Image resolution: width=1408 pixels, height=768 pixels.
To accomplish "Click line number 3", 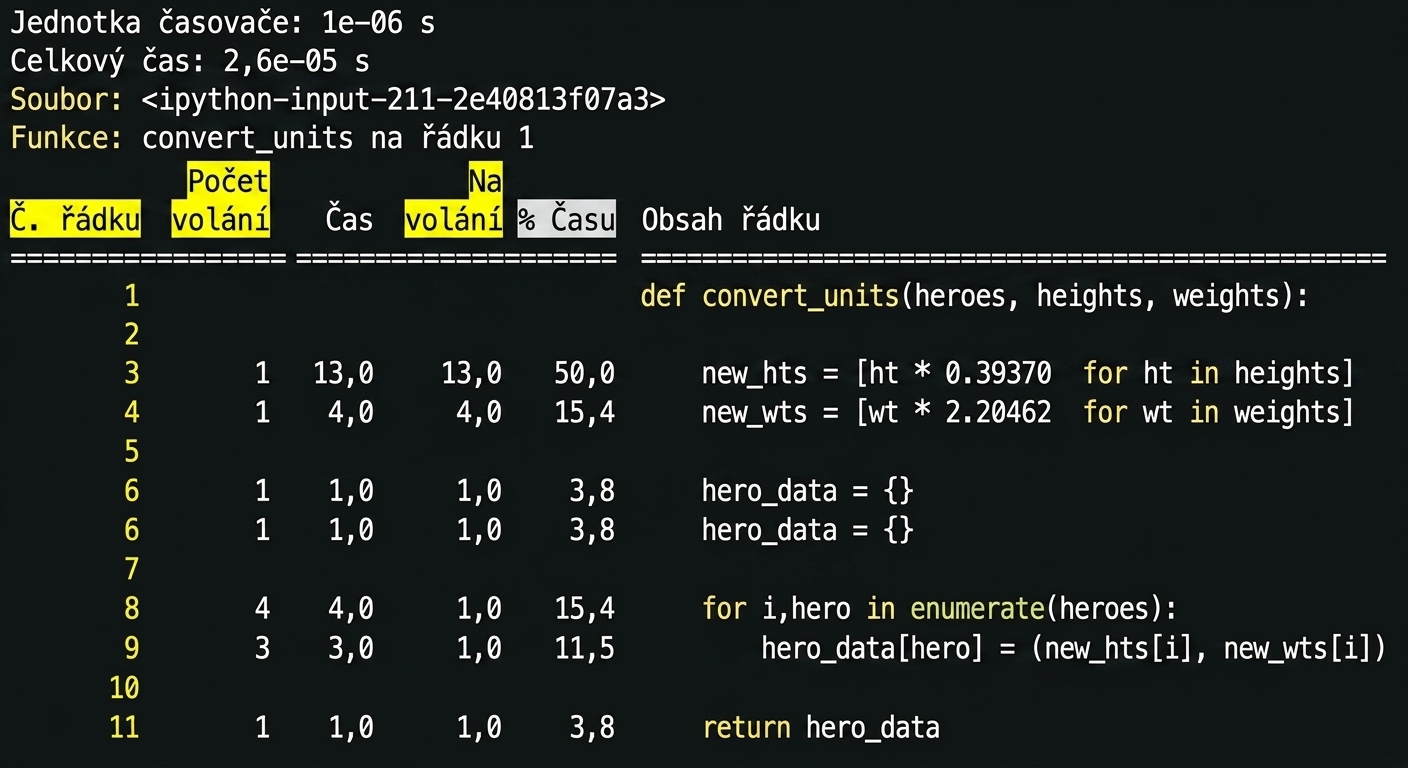I will (x=132, y=373).
